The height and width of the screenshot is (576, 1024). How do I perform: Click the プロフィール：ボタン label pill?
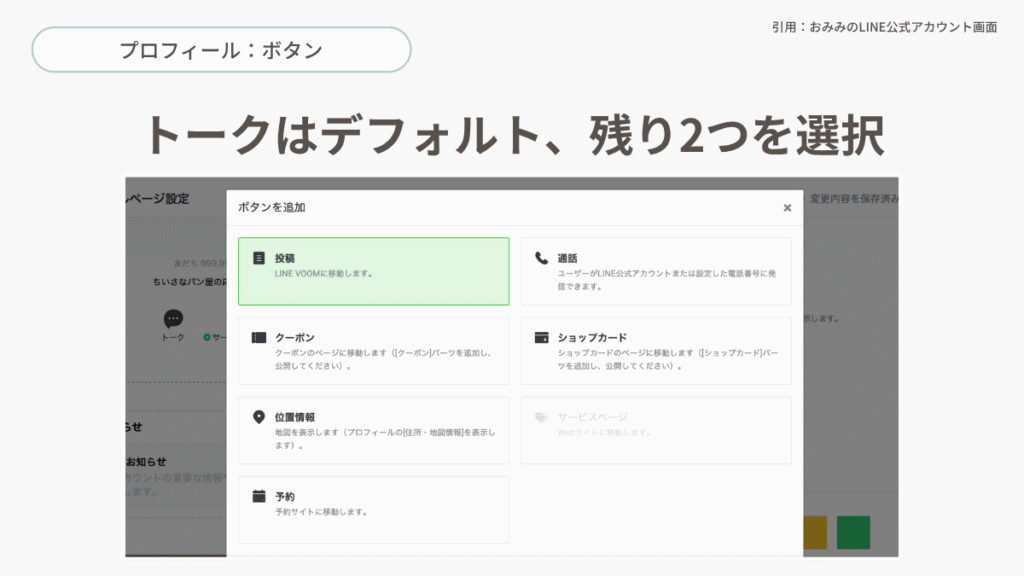click(x=221, y=50)
